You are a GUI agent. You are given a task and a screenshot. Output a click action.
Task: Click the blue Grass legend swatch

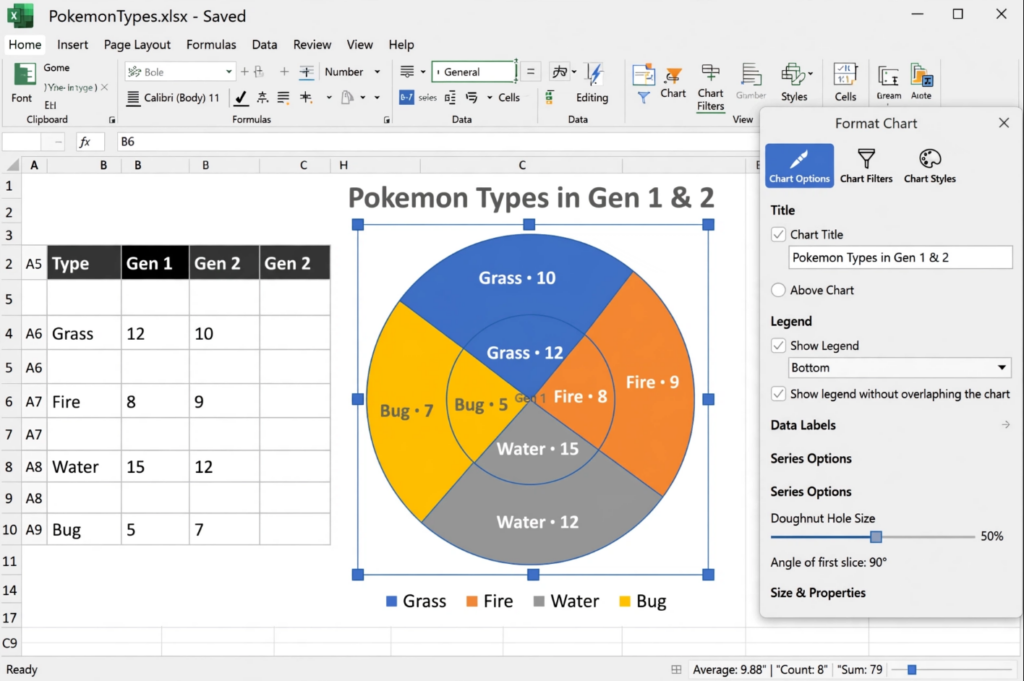[391, 601]
